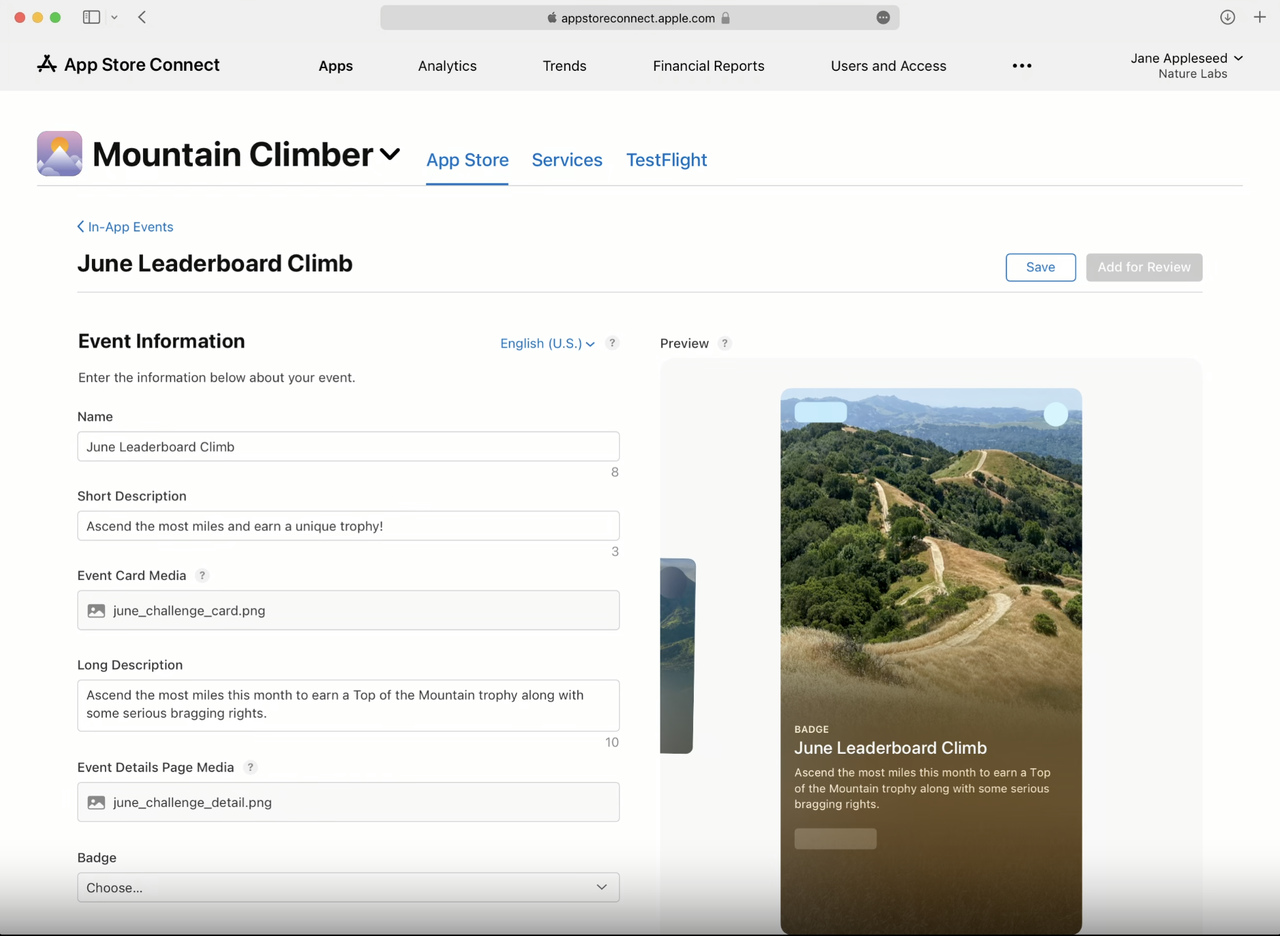Click the help icon beside Event Card Media
Screen dimensions: 1280x936
tap(202, 576)
